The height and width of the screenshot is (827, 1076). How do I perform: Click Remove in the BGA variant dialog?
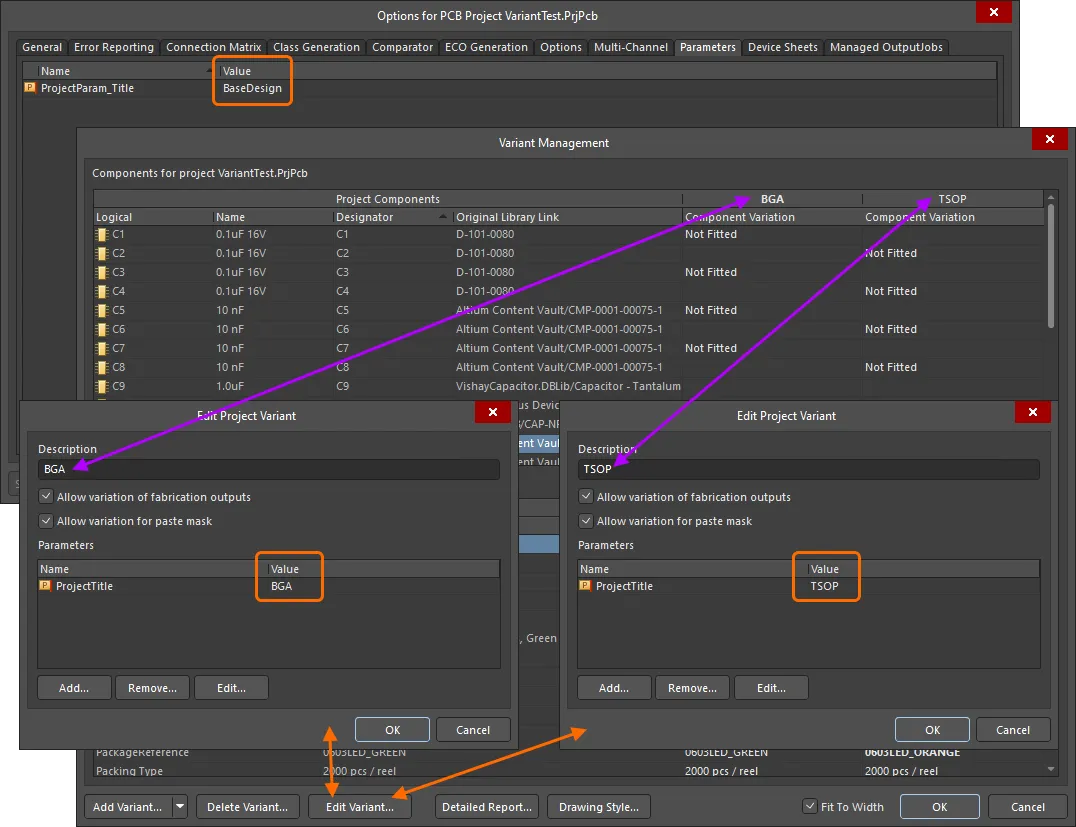pyautogui.click(x=152, y=688)
